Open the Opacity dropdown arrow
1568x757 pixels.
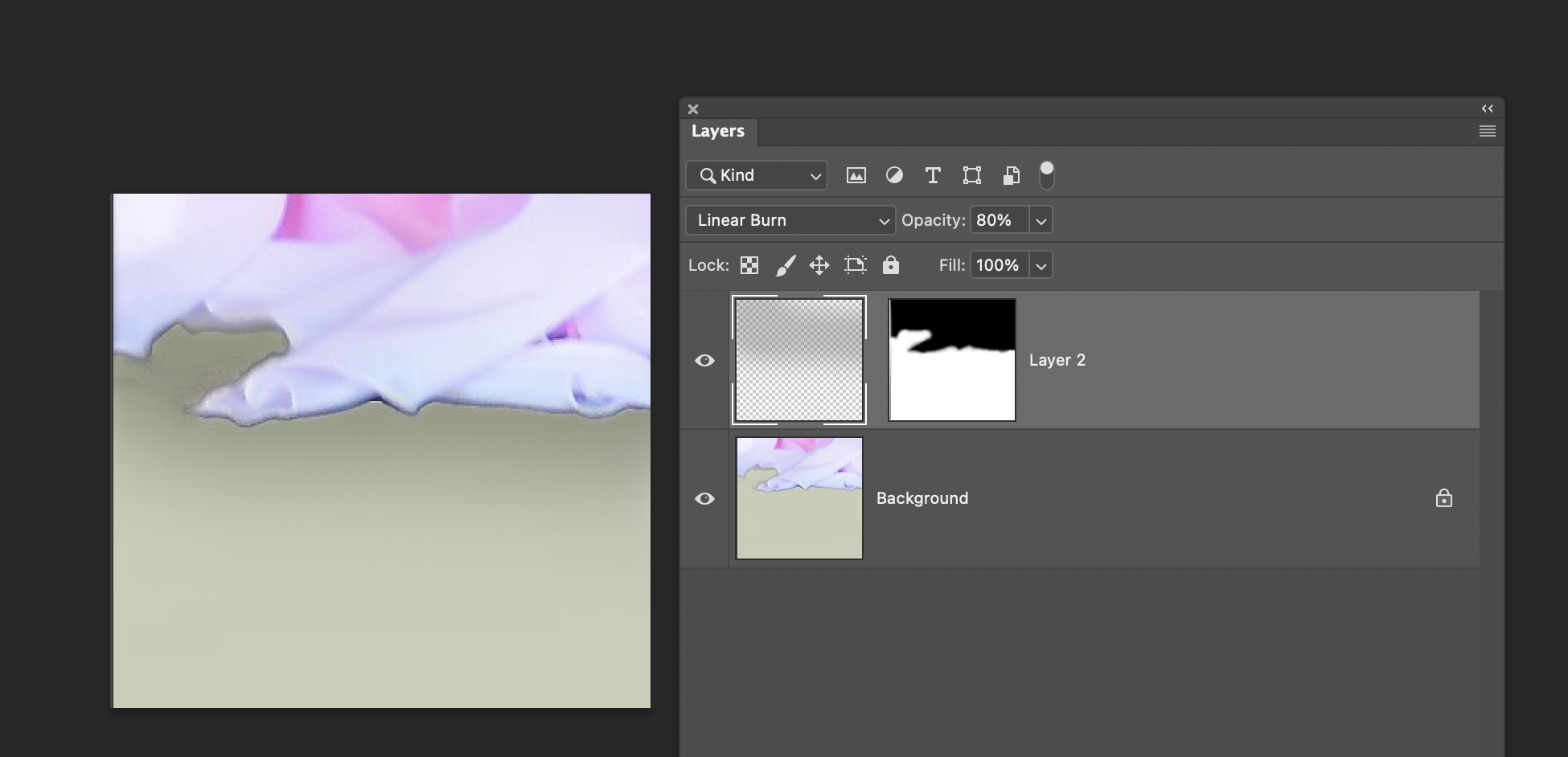click(1041, 220)
